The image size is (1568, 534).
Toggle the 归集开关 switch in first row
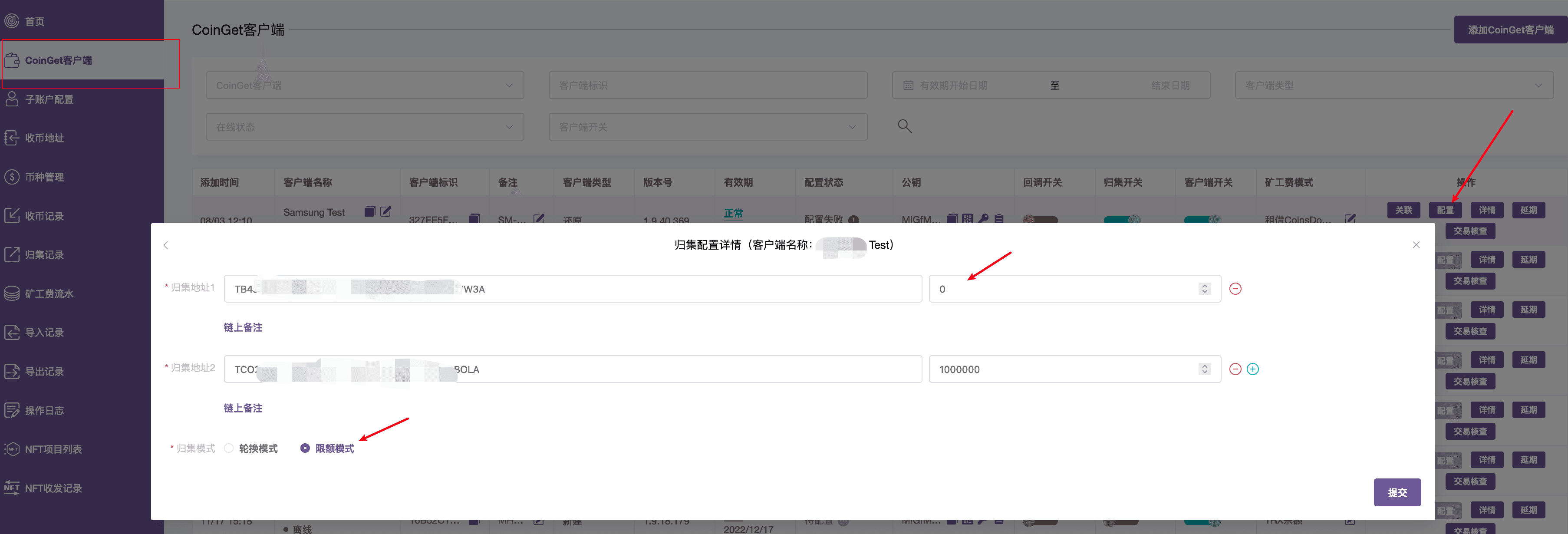pos(1122,219)
